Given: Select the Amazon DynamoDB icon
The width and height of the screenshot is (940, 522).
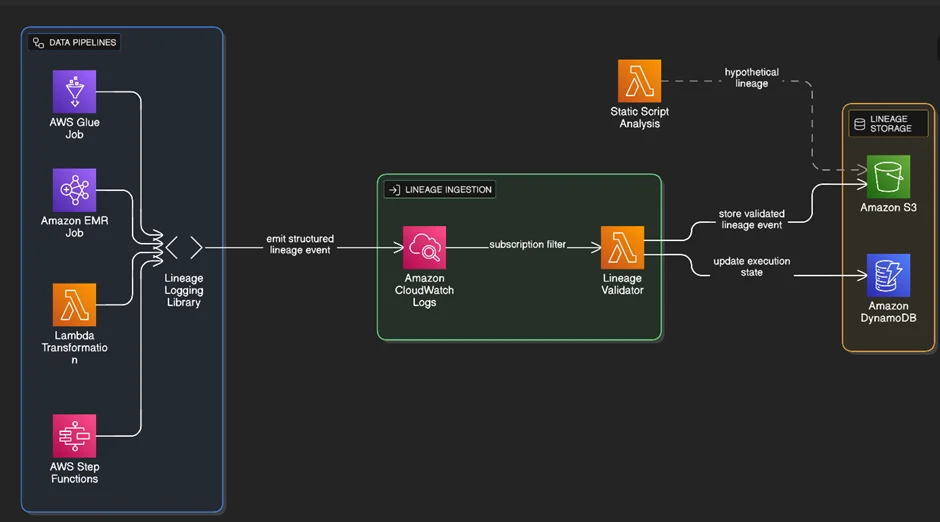Looking at the screenshot, I should (x=888, y=275).
